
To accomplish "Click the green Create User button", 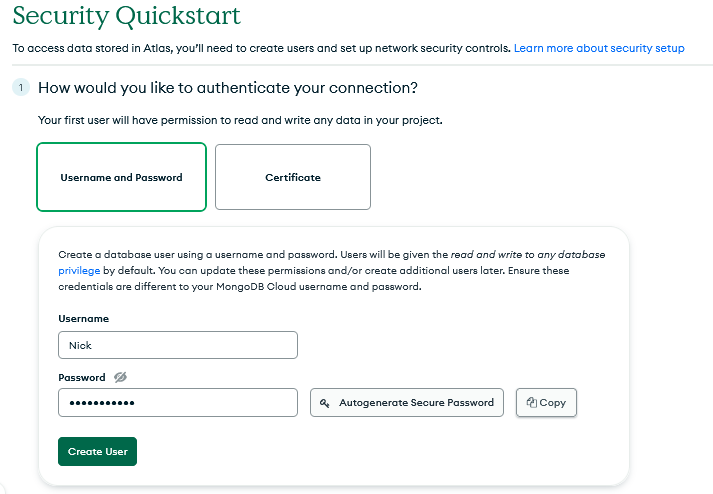I will [x=97, y=452].
